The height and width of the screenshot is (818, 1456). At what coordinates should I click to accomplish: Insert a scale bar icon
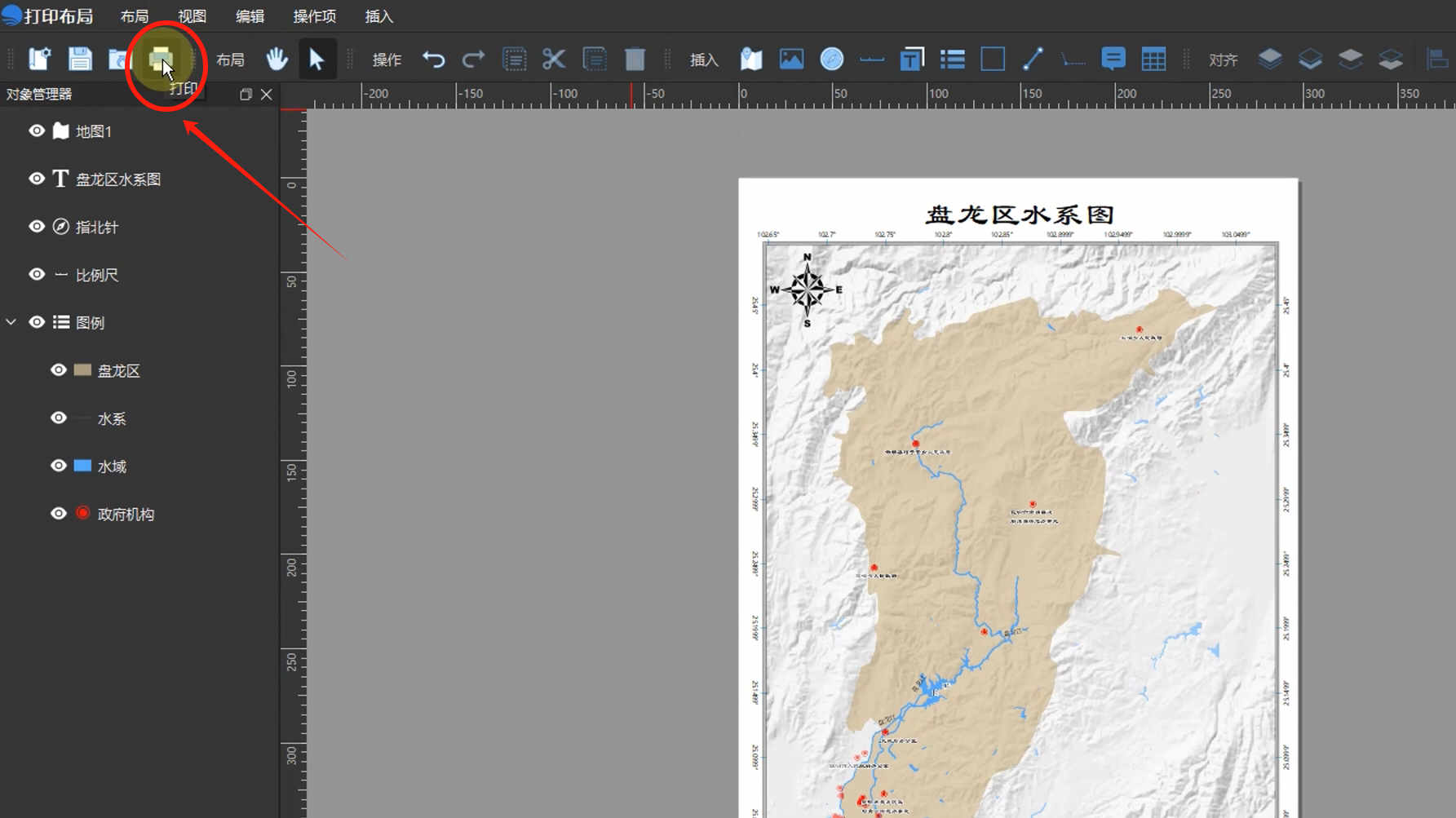click(872, 60)
